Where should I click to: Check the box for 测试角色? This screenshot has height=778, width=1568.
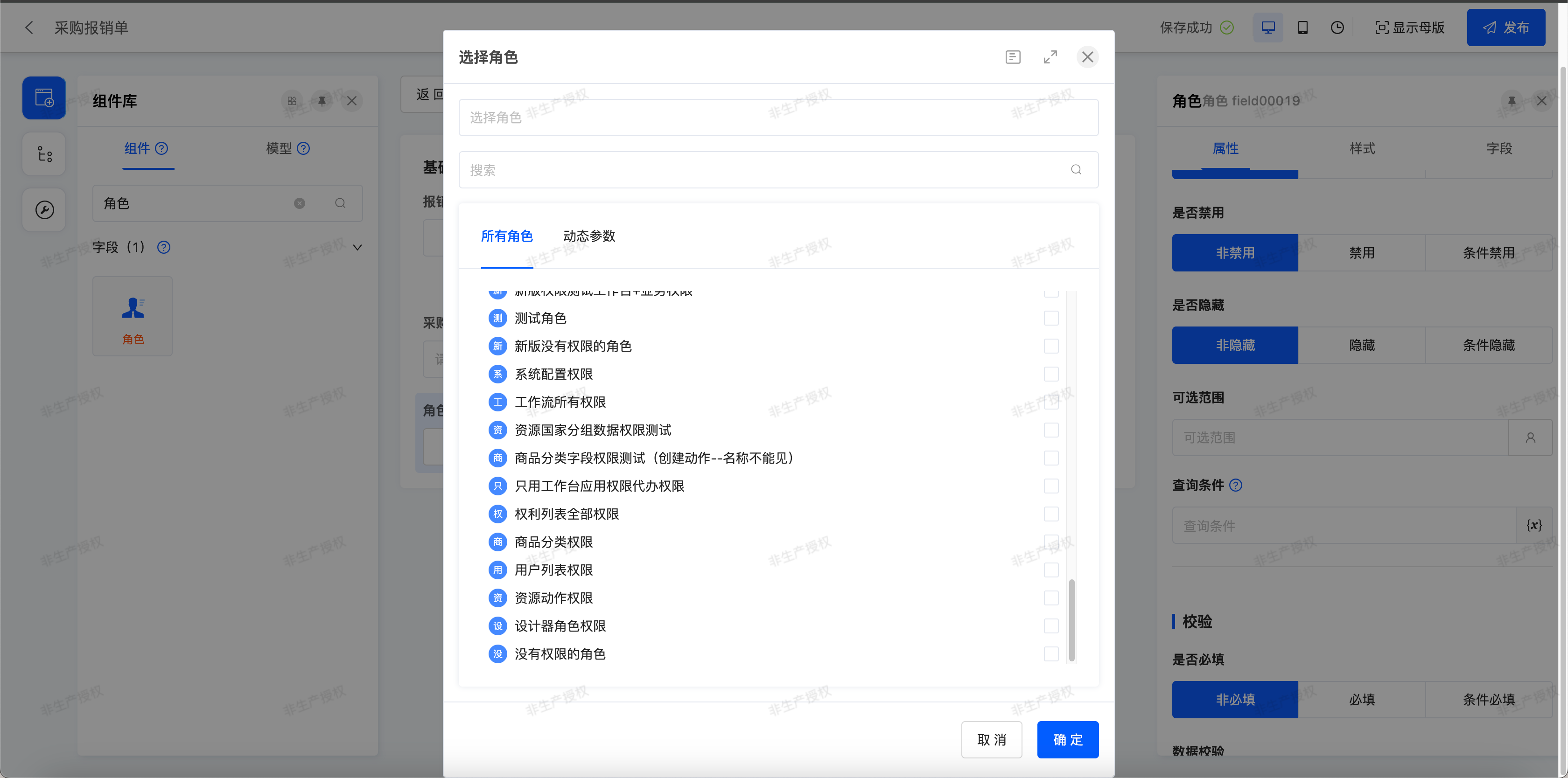tap(1050, 318)
